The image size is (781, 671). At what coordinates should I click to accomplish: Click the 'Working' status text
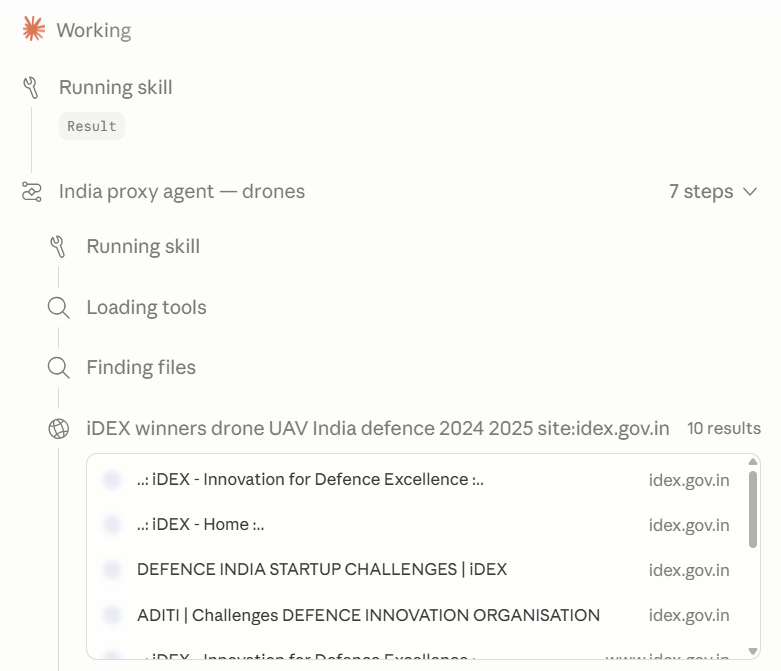pos(94,30)
